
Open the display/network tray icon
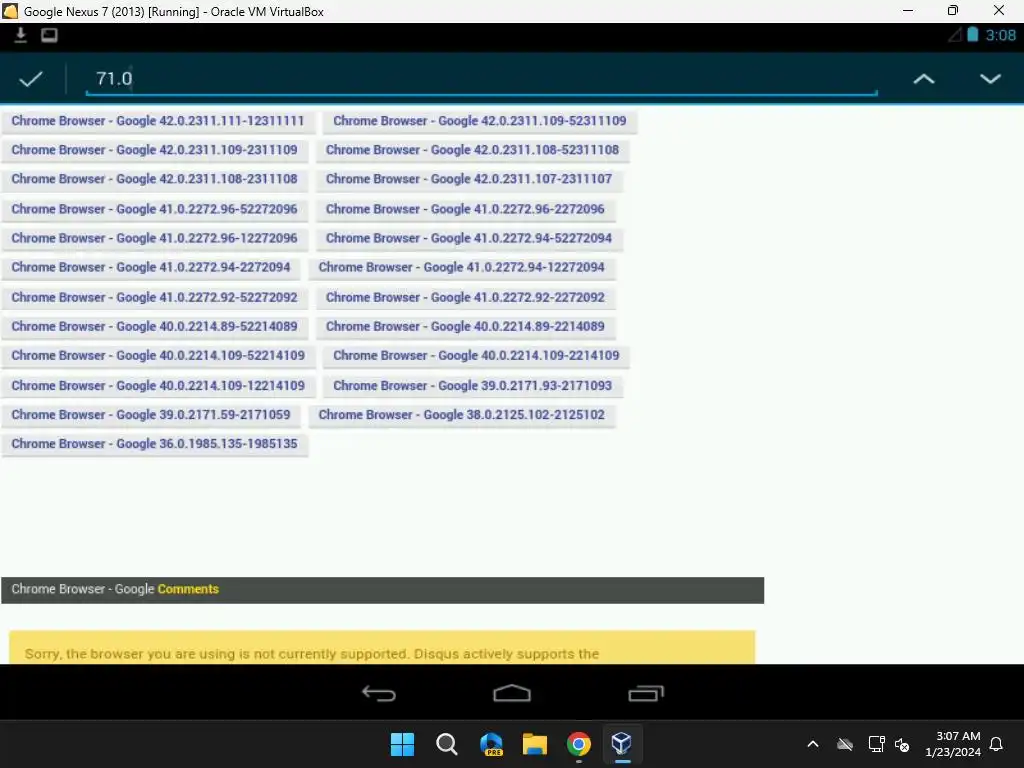(876, 744)
